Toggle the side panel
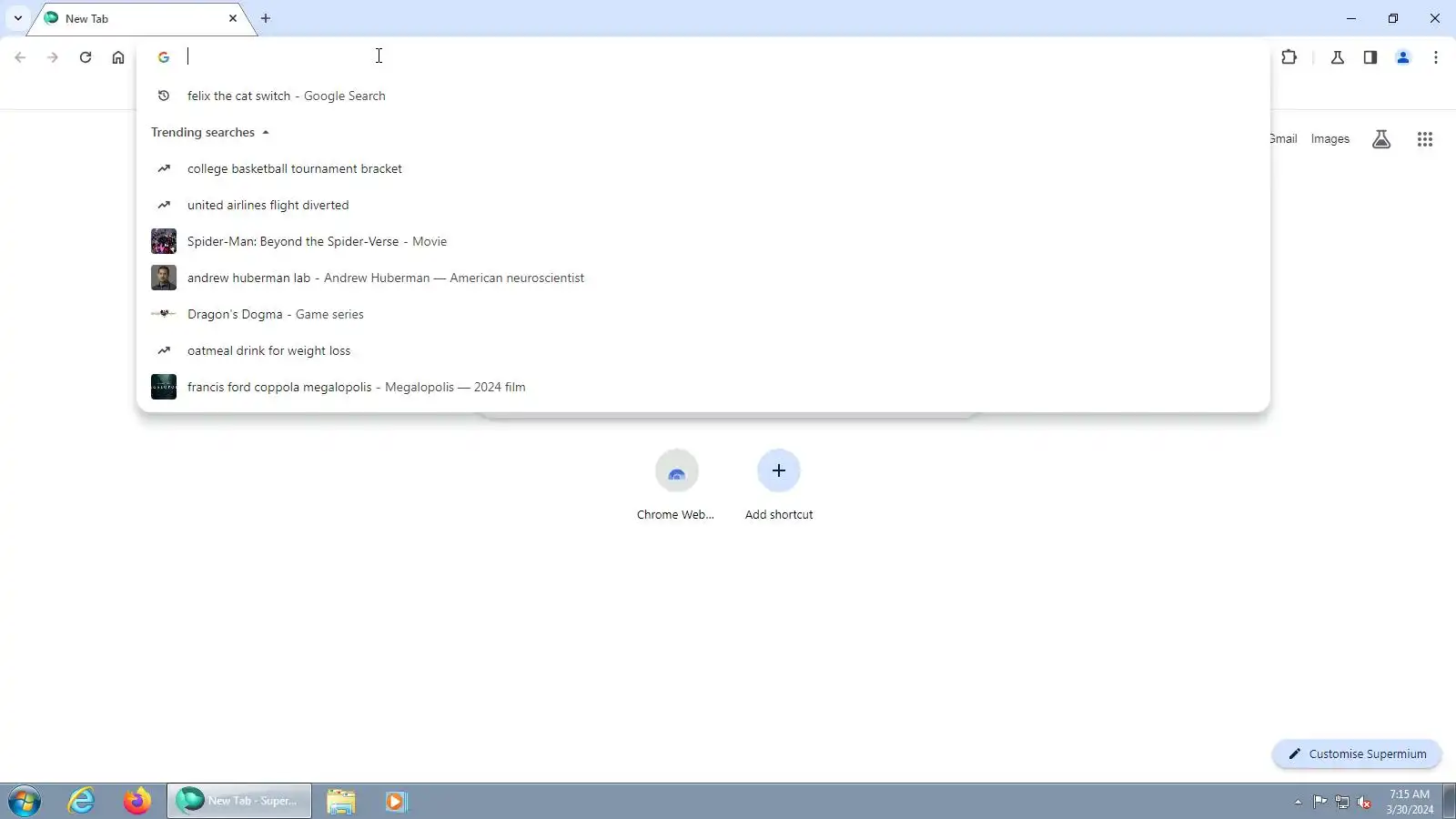 click(1370, 57)
